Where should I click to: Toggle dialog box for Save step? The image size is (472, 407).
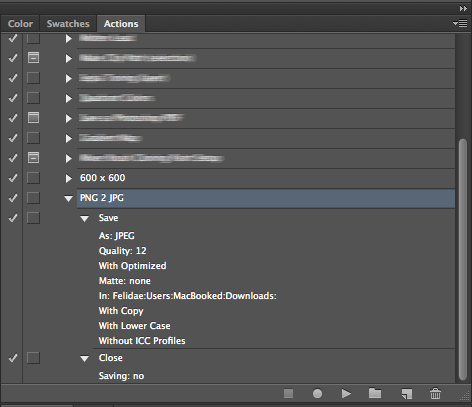pos(33,218)
